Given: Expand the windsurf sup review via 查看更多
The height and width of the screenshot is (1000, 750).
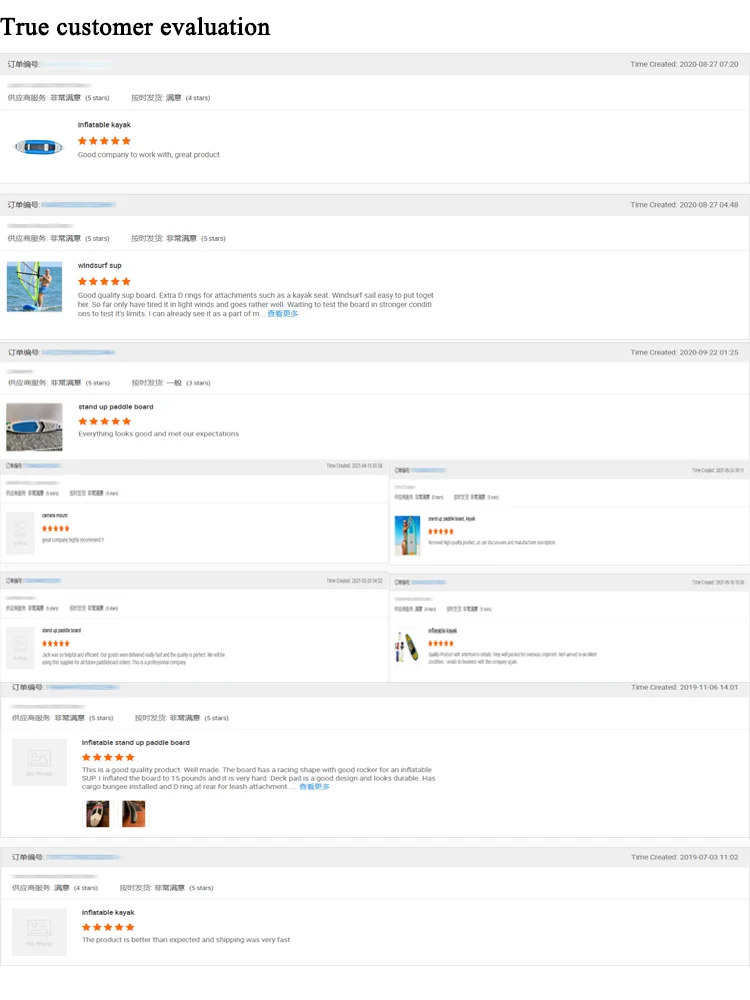Looking at the screenshot, I should [x=282, y=314].
